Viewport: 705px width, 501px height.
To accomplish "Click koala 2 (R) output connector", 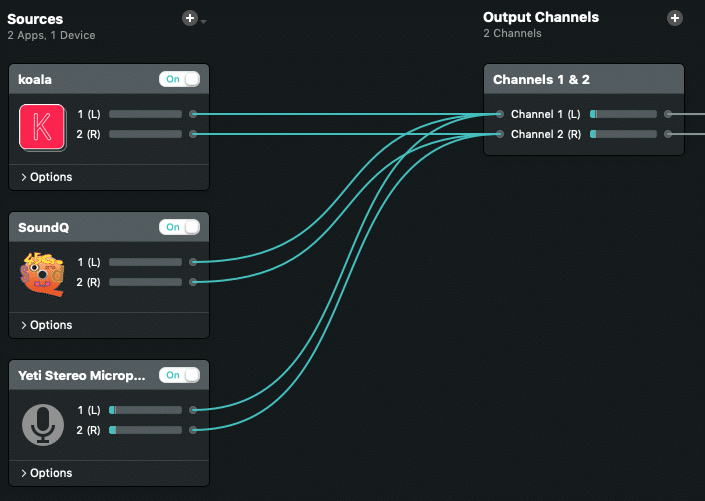I will click(x=193, y=134).
